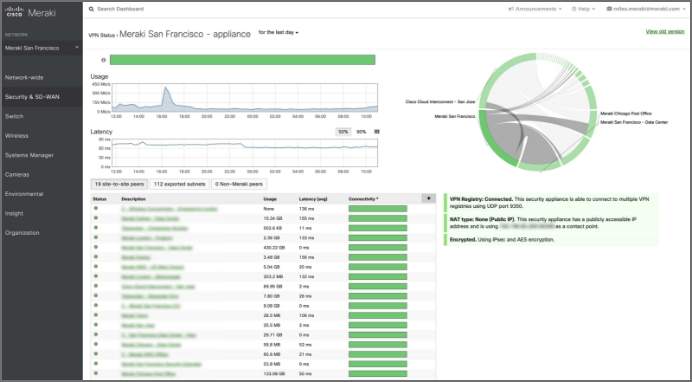This screenshot has height=382, width=692.
Task: Sort the table by Latency (avg)
Action: pos(313,199)
